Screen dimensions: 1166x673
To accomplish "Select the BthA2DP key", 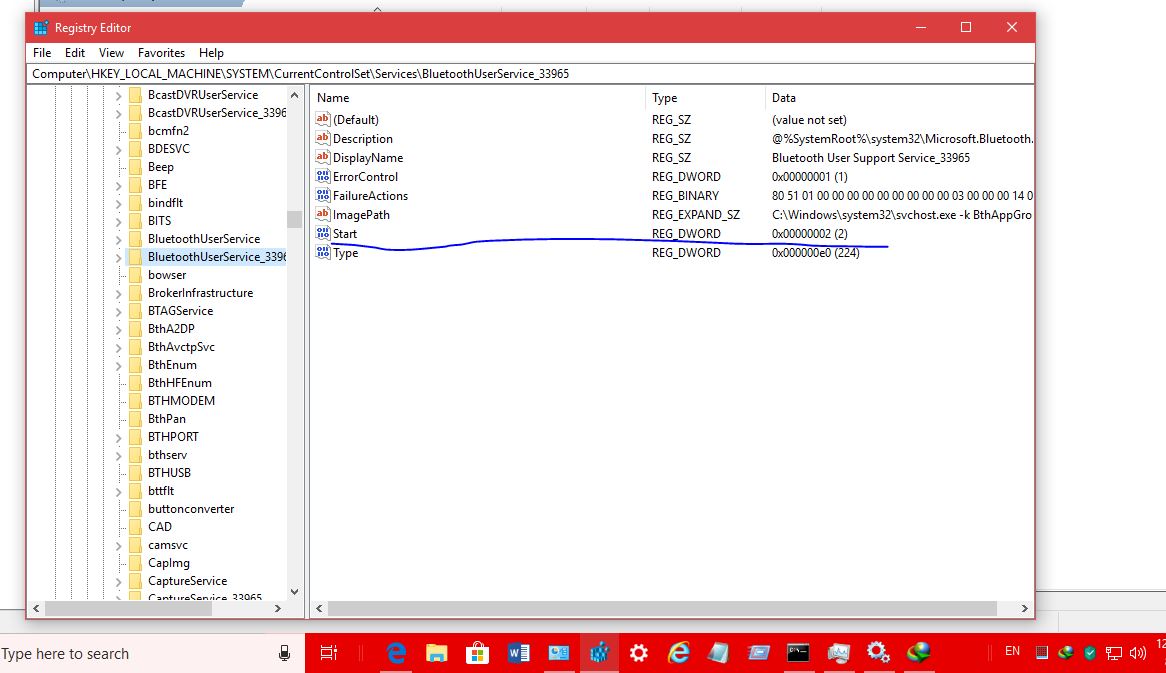I will (x=171, y=329).
